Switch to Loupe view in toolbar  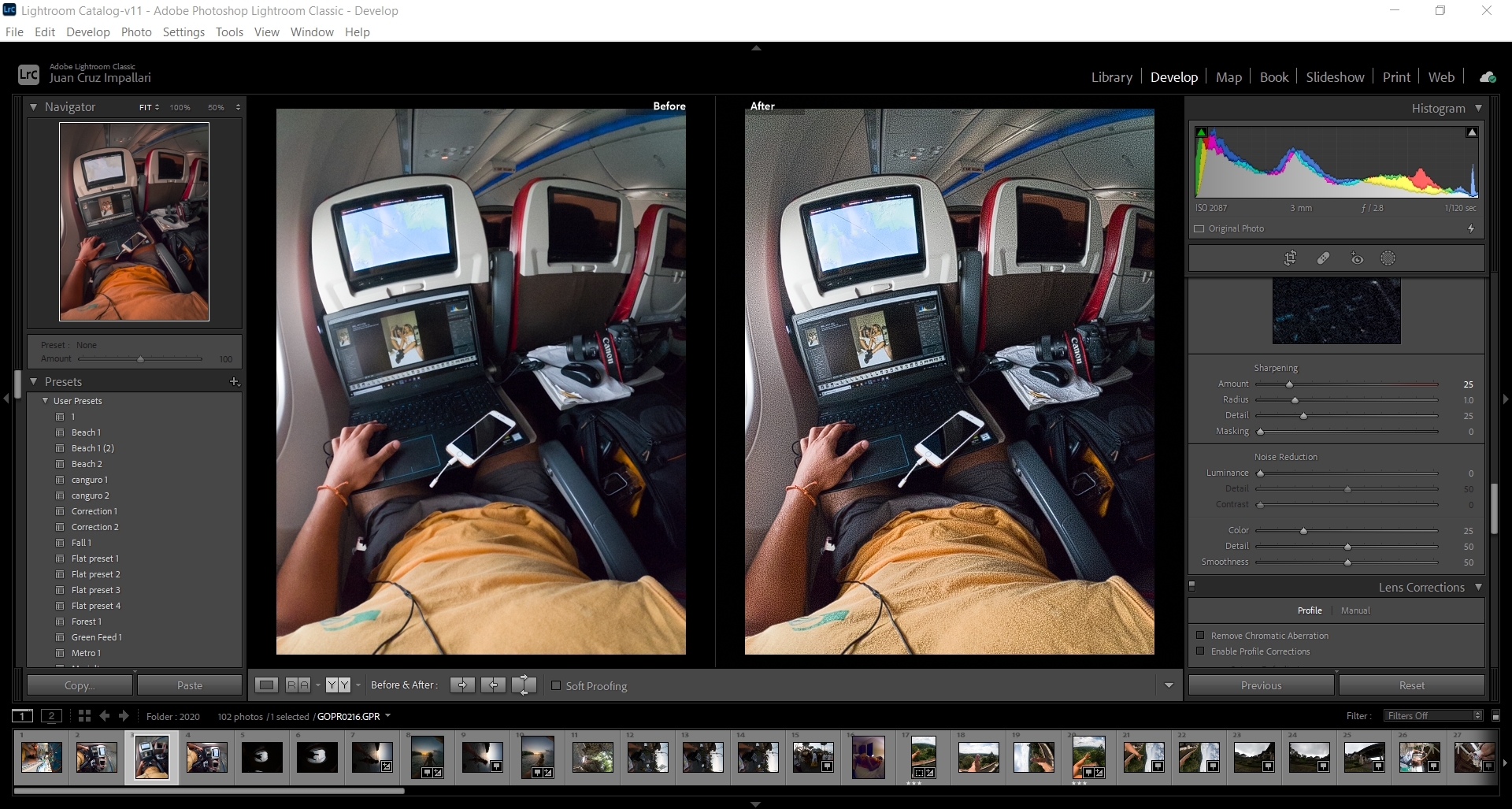pyautogui.click(x=265, y=685)
